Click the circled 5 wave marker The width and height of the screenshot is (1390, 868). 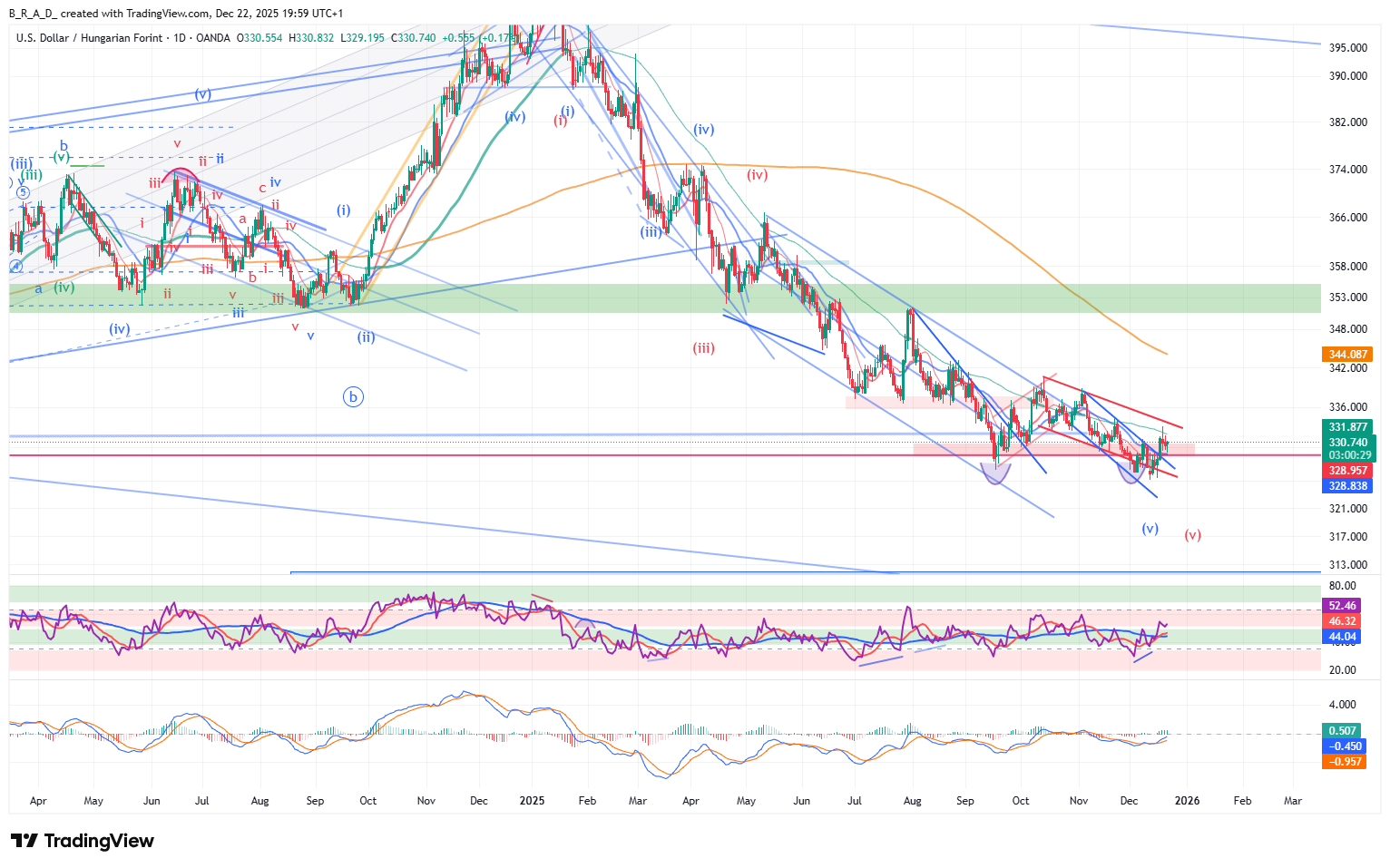pyautogui.click(x=24, y=192)
